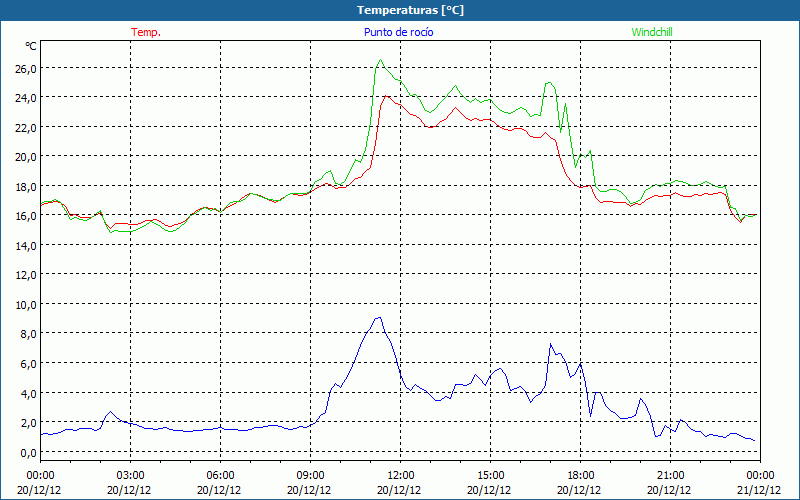Image resolution: width=800 pixels, height=500 pixels.
Task: Click the 8,0 y-axis value
Action: point(28,334)
